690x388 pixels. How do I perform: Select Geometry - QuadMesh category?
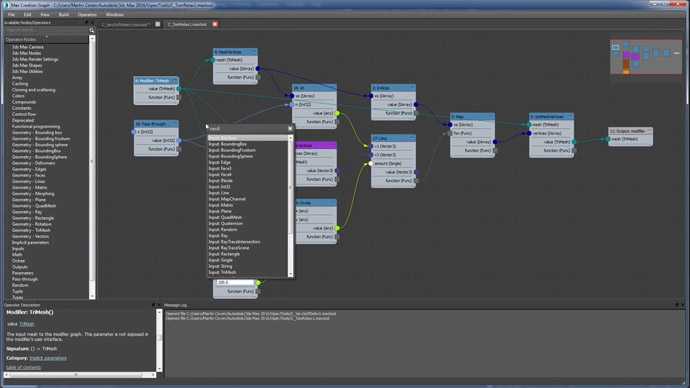click(x=34, y=206)
